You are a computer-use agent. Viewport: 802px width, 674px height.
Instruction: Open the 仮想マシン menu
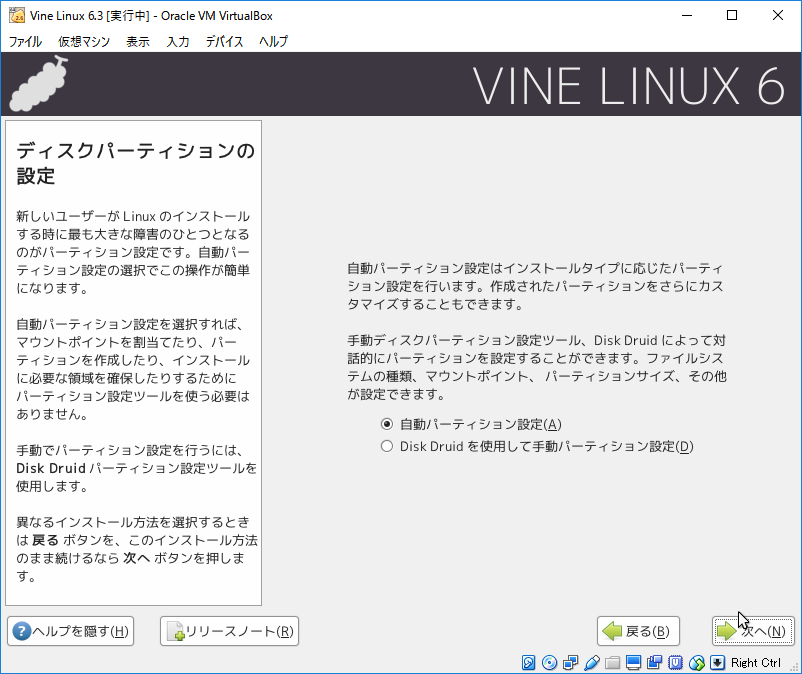[83, 41]
